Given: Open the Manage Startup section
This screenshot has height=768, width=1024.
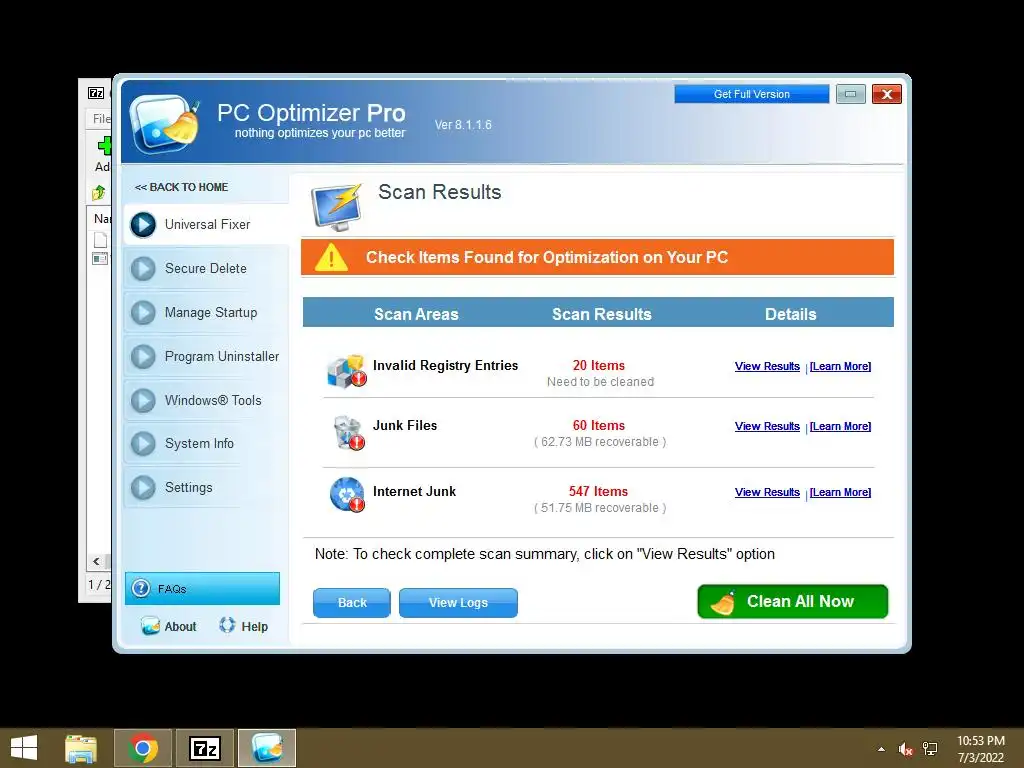Looking at the screenshot, I should 206,312.
